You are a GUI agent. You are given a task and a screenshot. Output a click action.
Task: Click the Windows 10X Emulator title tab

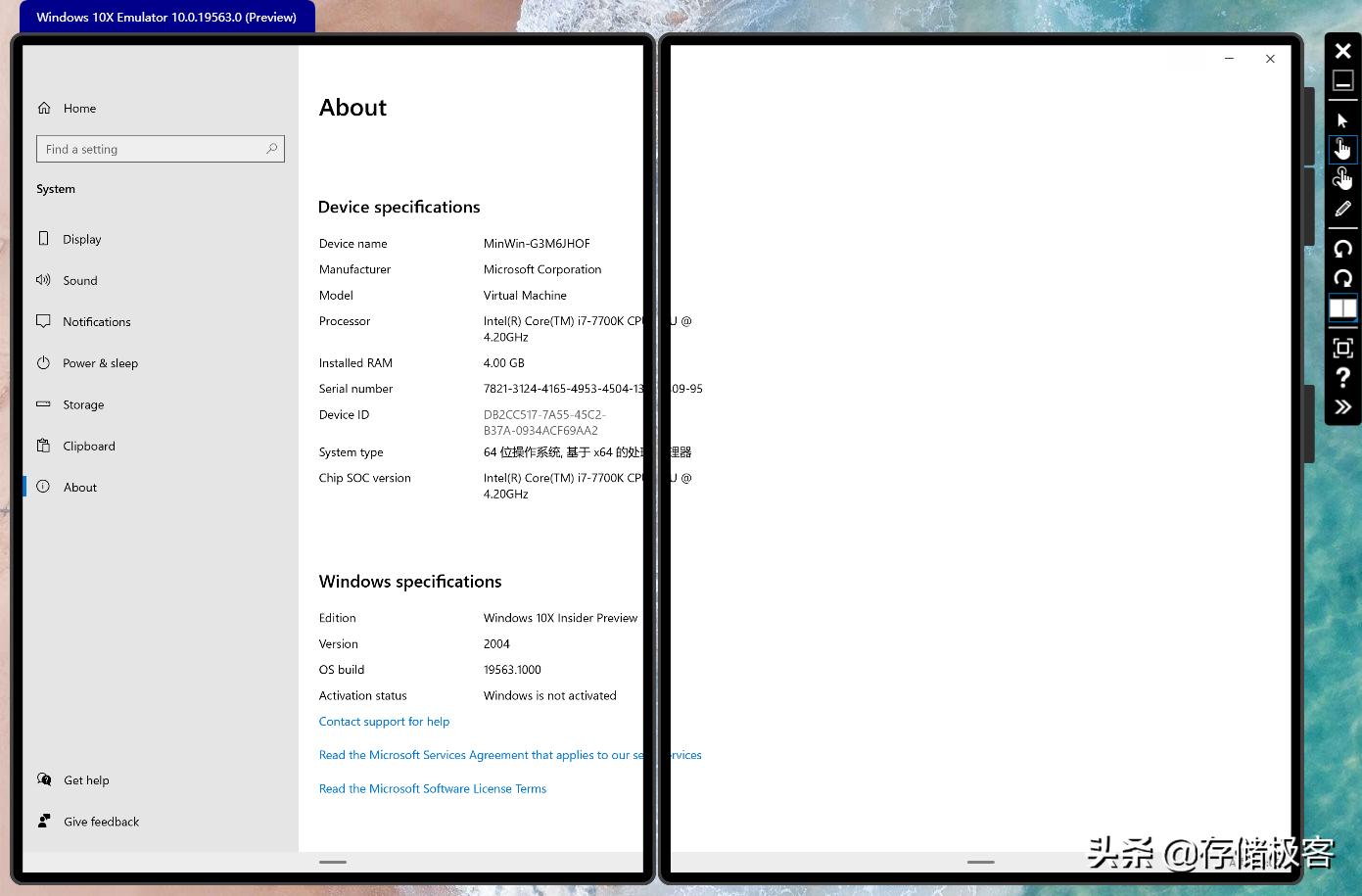click(x=166, y=17)
